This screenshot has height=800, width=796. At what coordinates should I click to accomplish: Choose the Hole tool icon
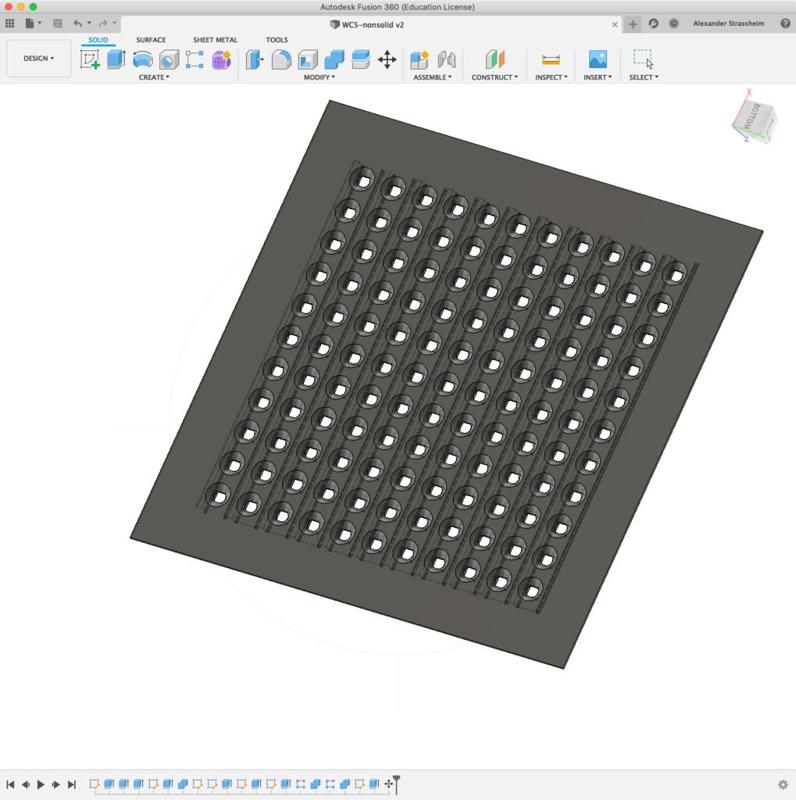coord(168,60)
